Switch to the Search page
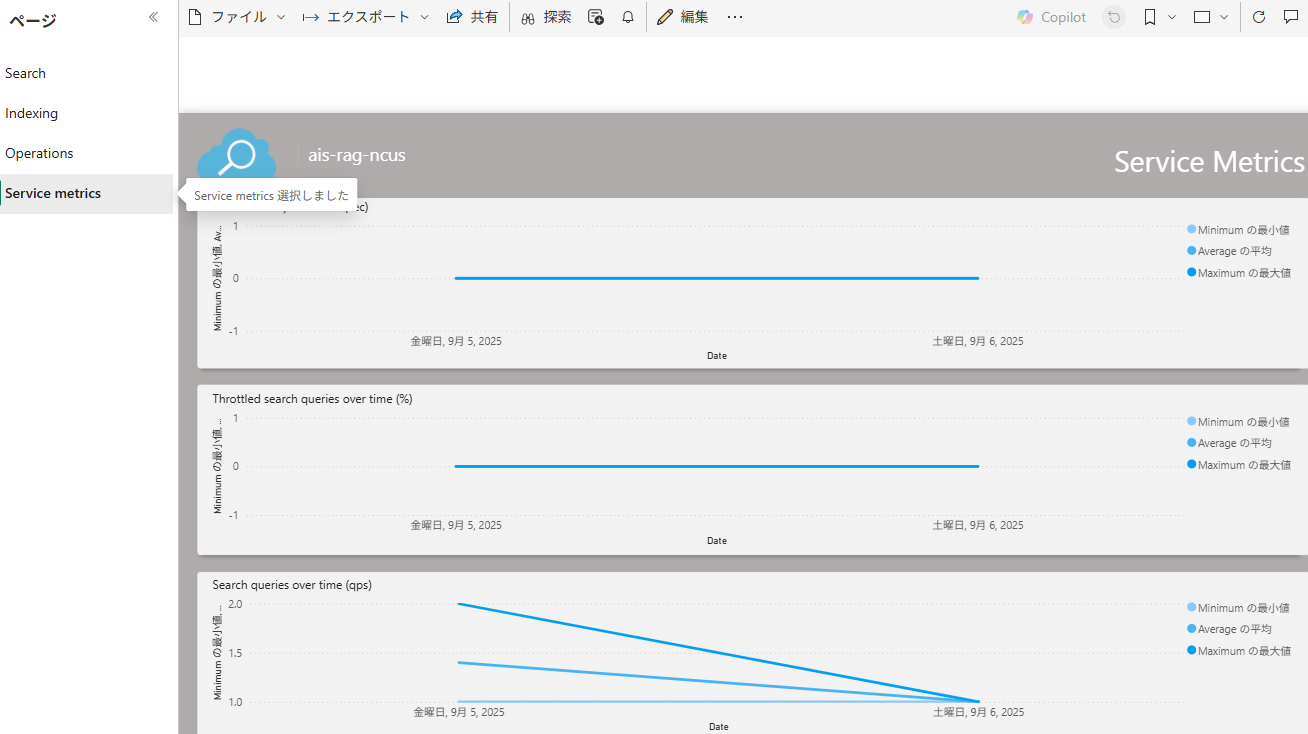1308x734 pixels. coord(86,73)
